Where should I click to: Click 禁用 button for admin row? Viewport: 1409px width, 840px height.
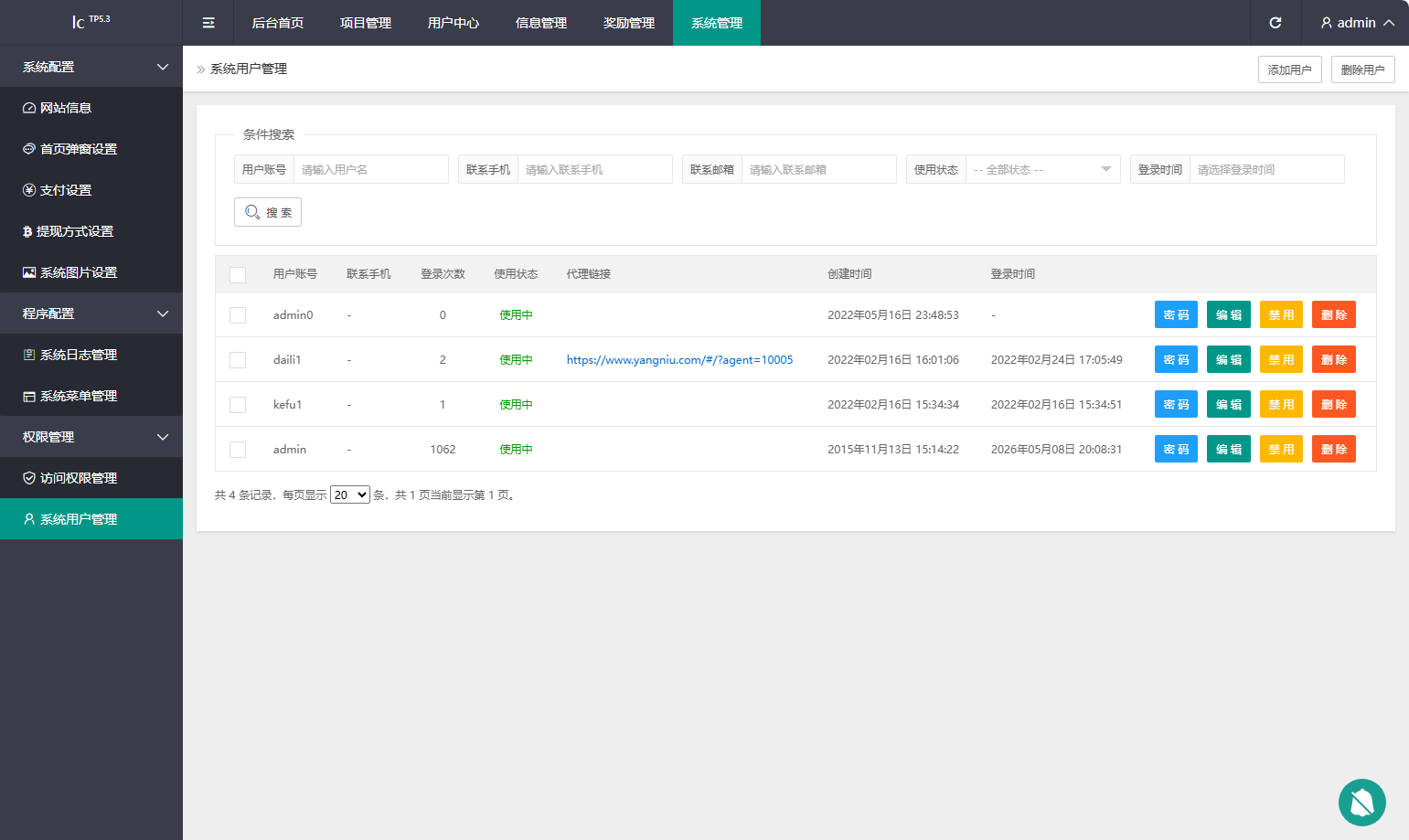(x=1281, y=449)
